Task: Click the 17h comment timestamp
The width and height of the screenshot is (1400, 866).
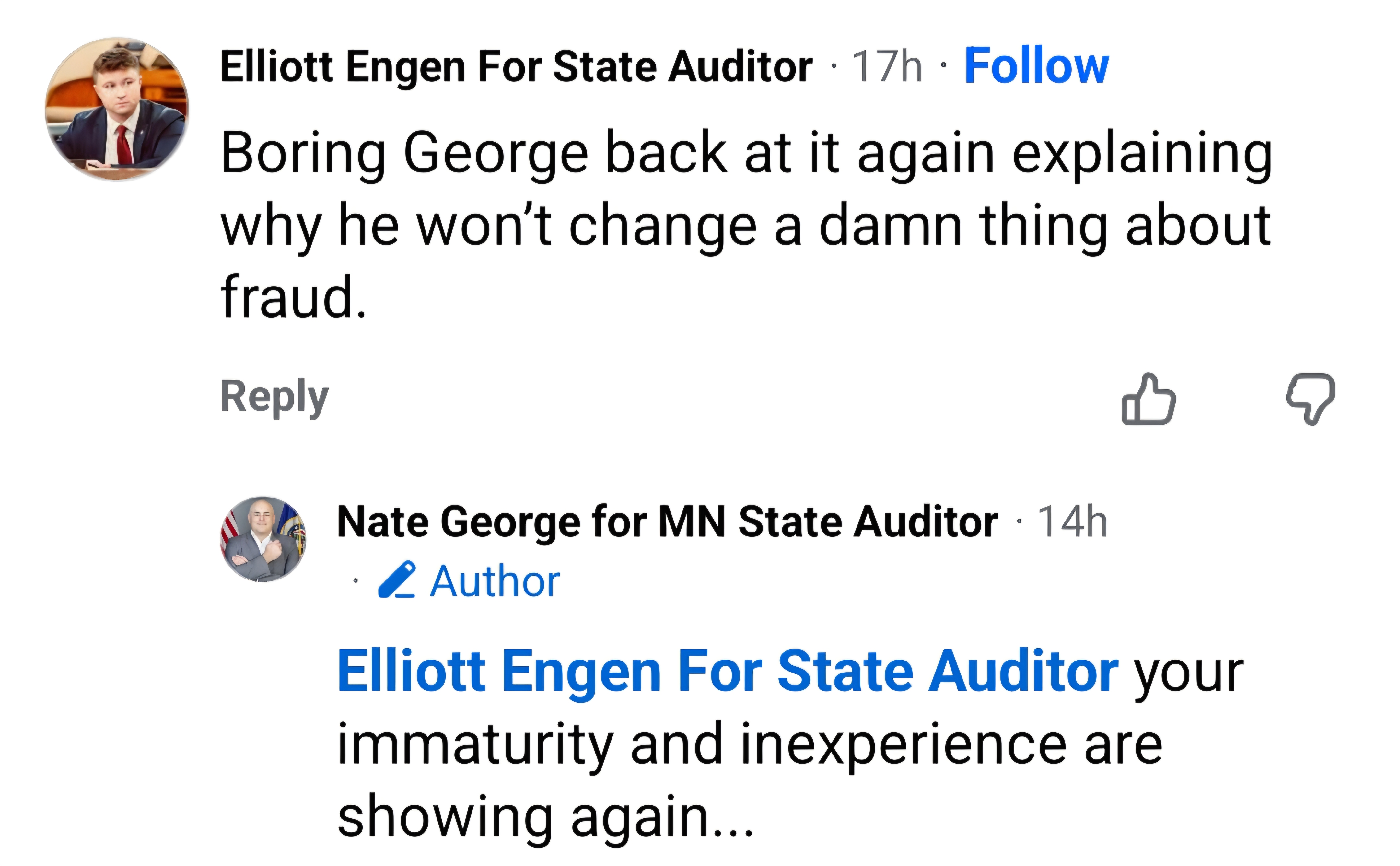Action: [887, 66]
